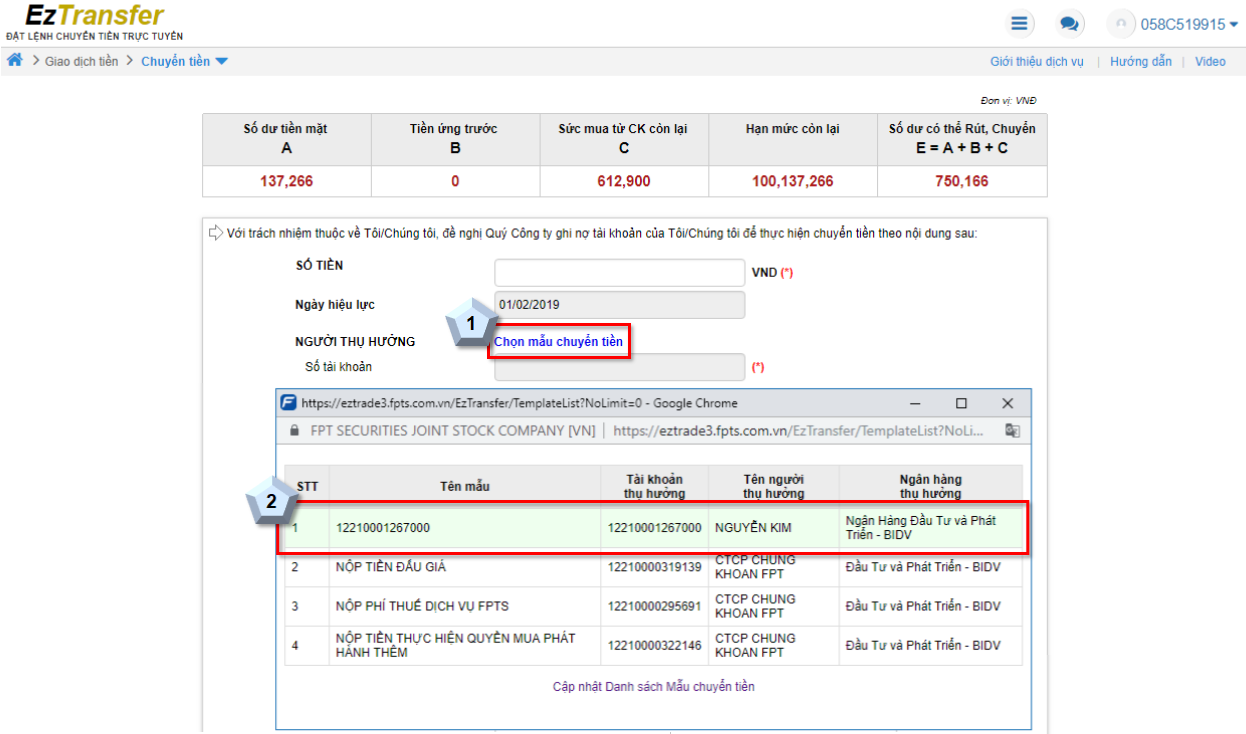Click the SỐ TIỀN input field
Viewport: 1246px width, 734px height.
pyautogui.click(x=620, y=272)
